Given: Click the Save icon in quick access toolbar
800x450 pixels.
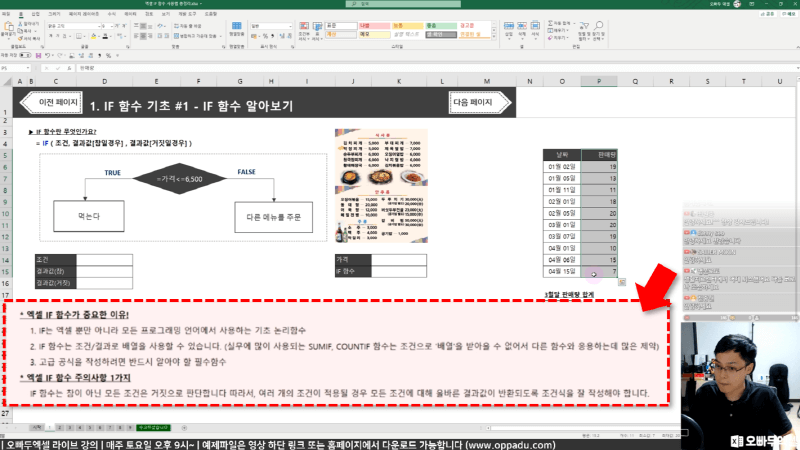Looking at the screenshot, I should (38, 55).
